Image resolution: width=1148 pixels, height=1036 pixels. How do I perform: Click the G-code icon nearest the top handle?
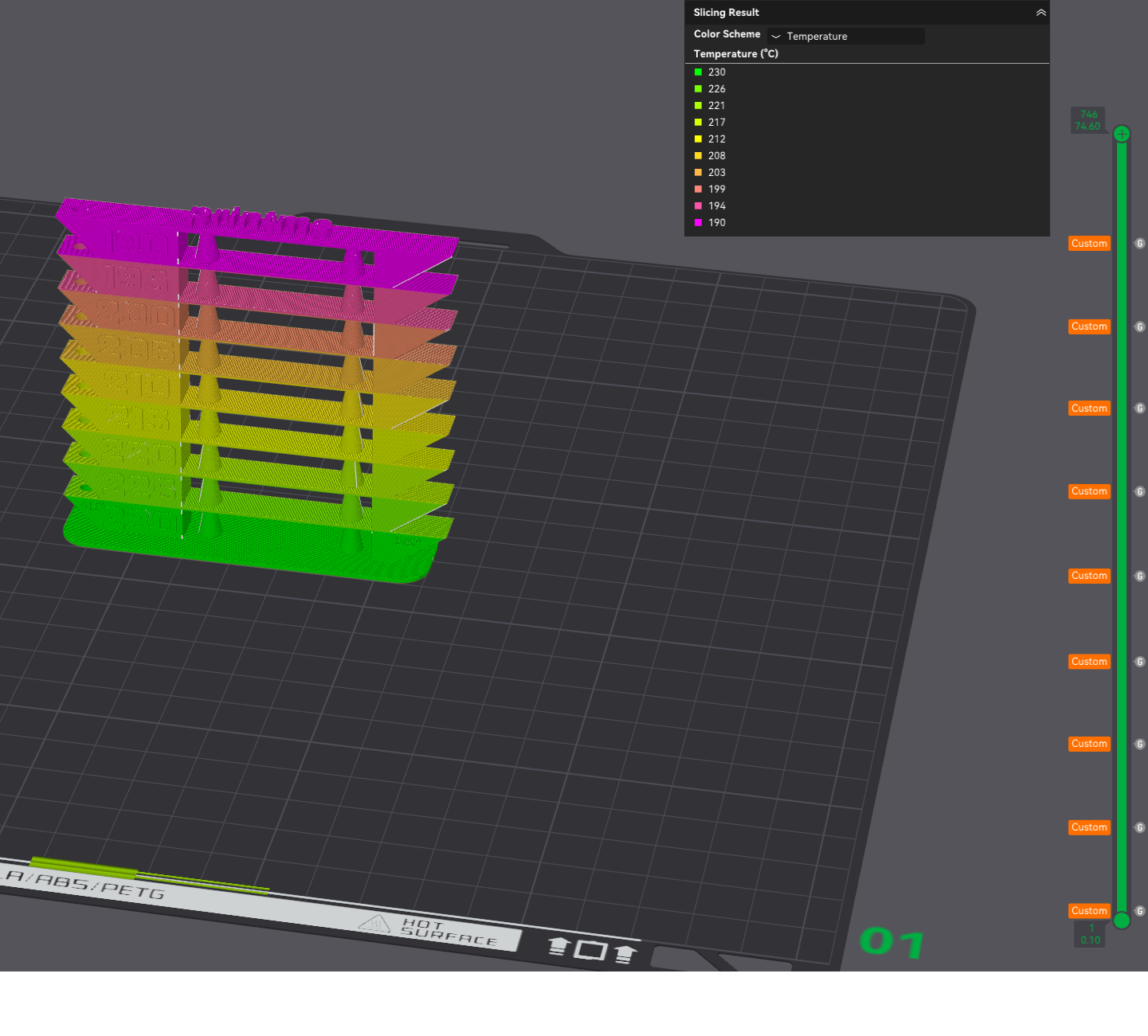[x=1140, y=244]
